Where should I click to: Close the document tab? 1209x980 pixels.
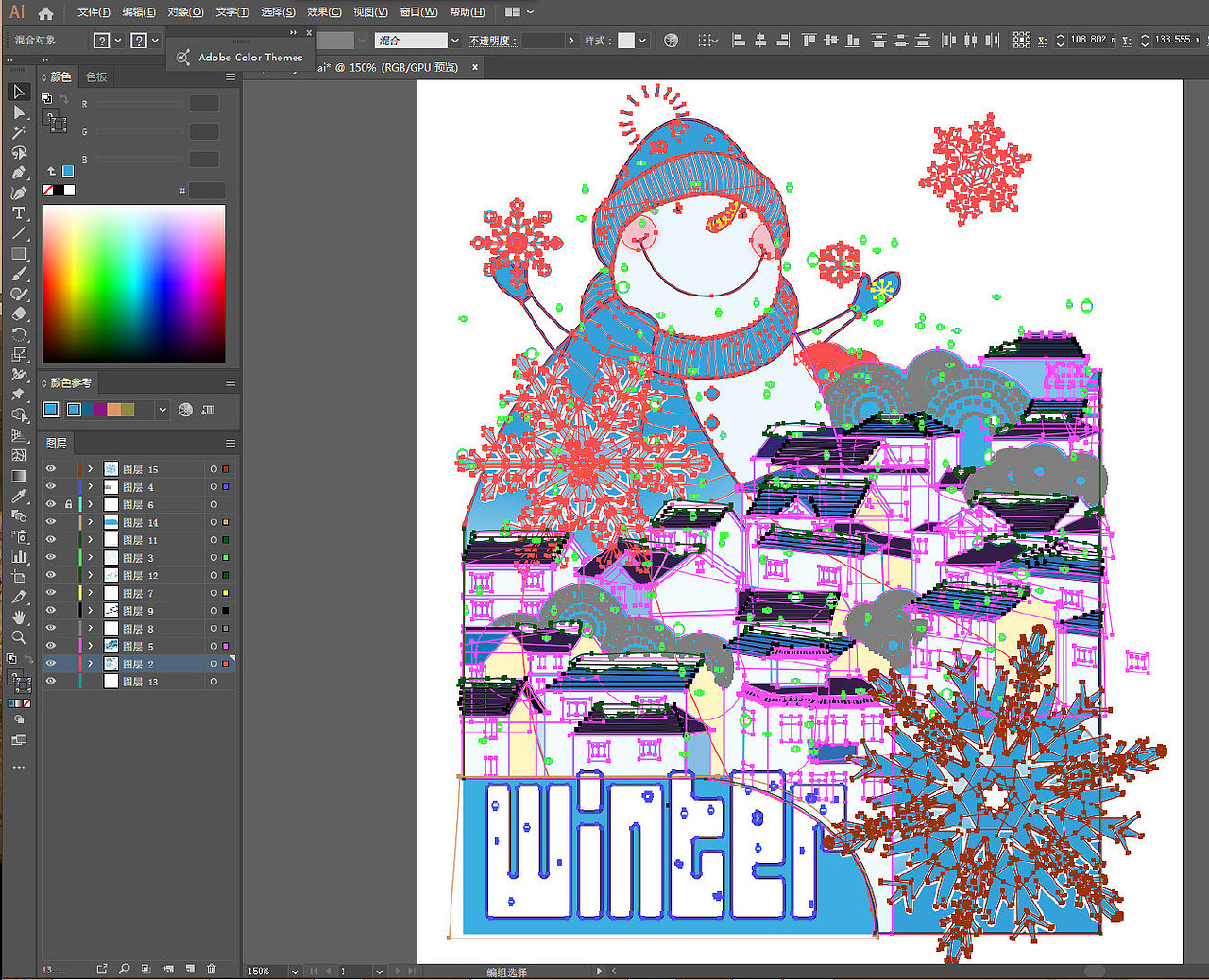(x=475, y=67)
